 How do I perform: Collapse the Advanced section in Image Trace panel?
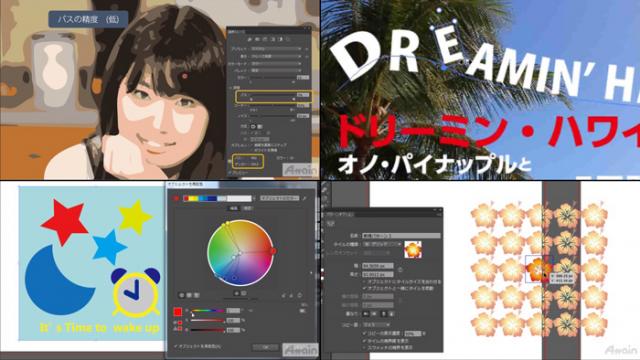[230, 87]
